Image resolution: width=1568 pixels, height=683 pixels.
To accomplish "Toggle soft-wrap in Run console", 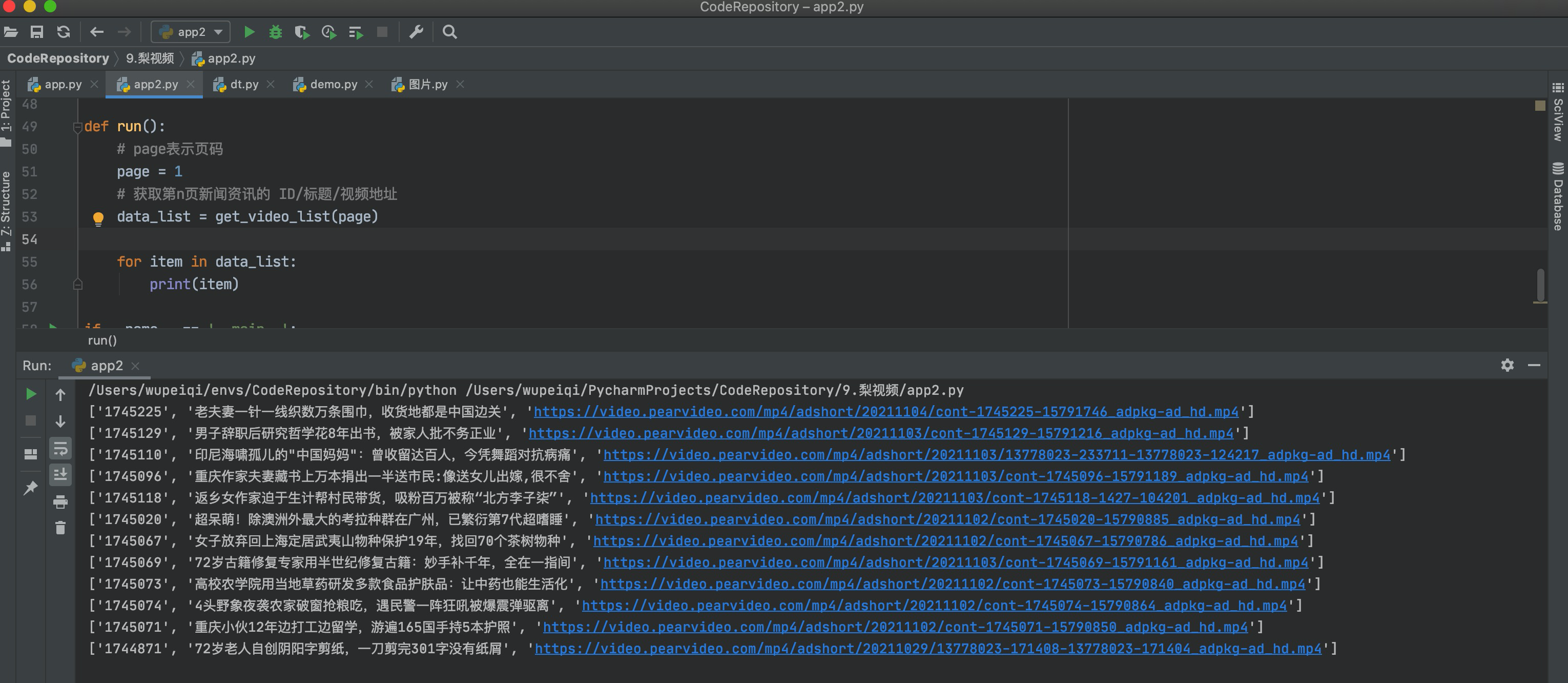I will pos(60,449).
